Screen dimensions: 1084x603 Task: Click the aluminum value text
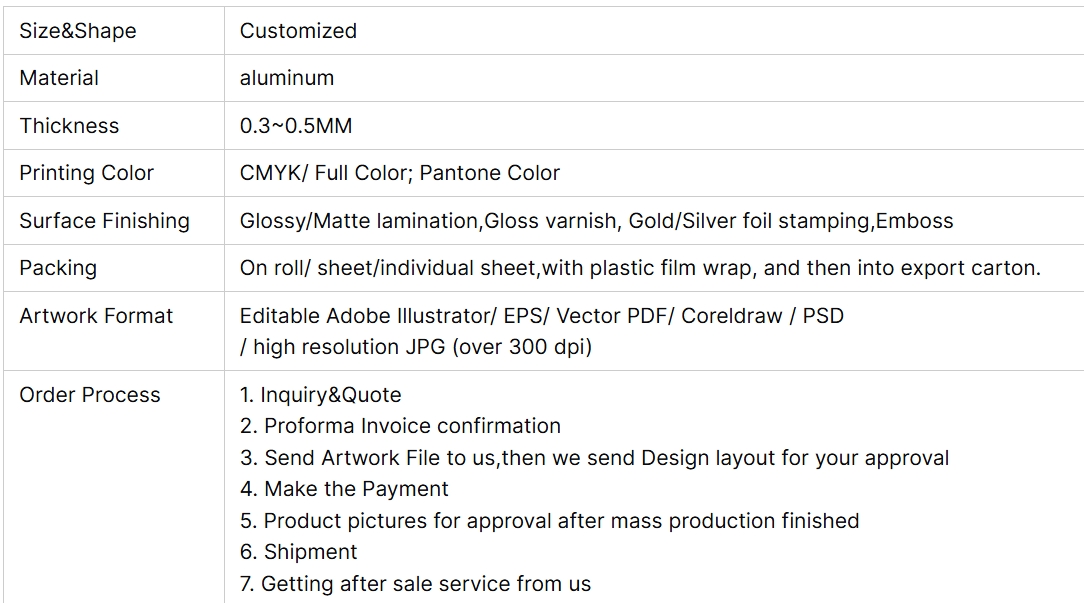[x=287, y=78]
